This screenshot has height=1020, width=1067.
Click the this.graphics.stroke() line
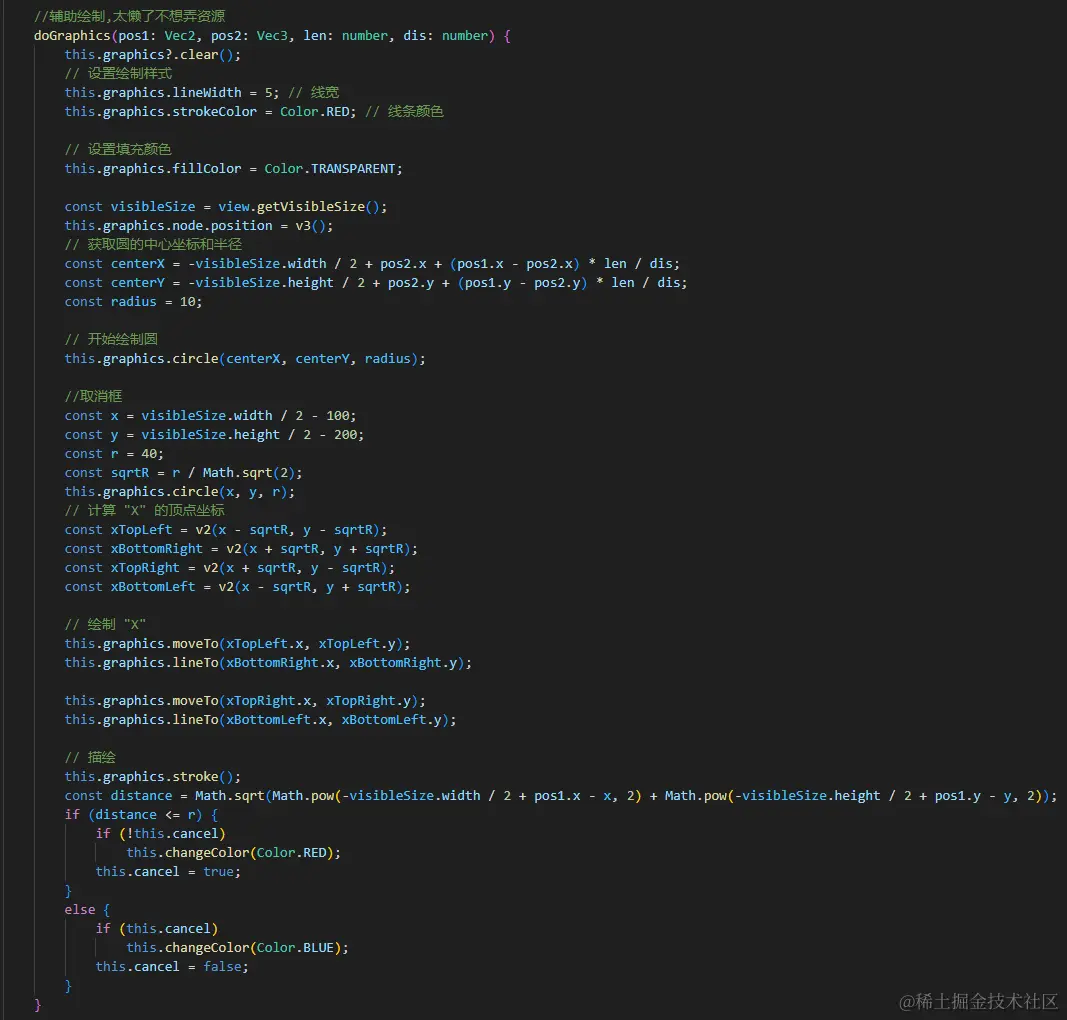(152, 777)
